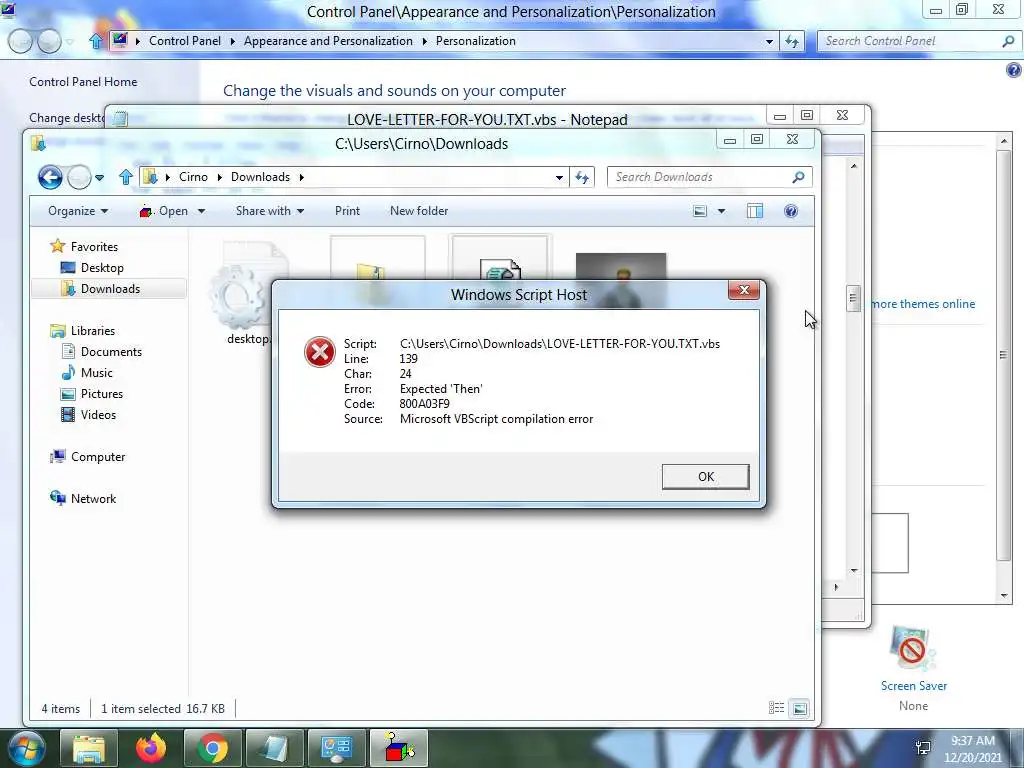Refresh the Control Panel window
Image resolution: width=1024 pixels, height=768 pixels.
coord(792,41)
